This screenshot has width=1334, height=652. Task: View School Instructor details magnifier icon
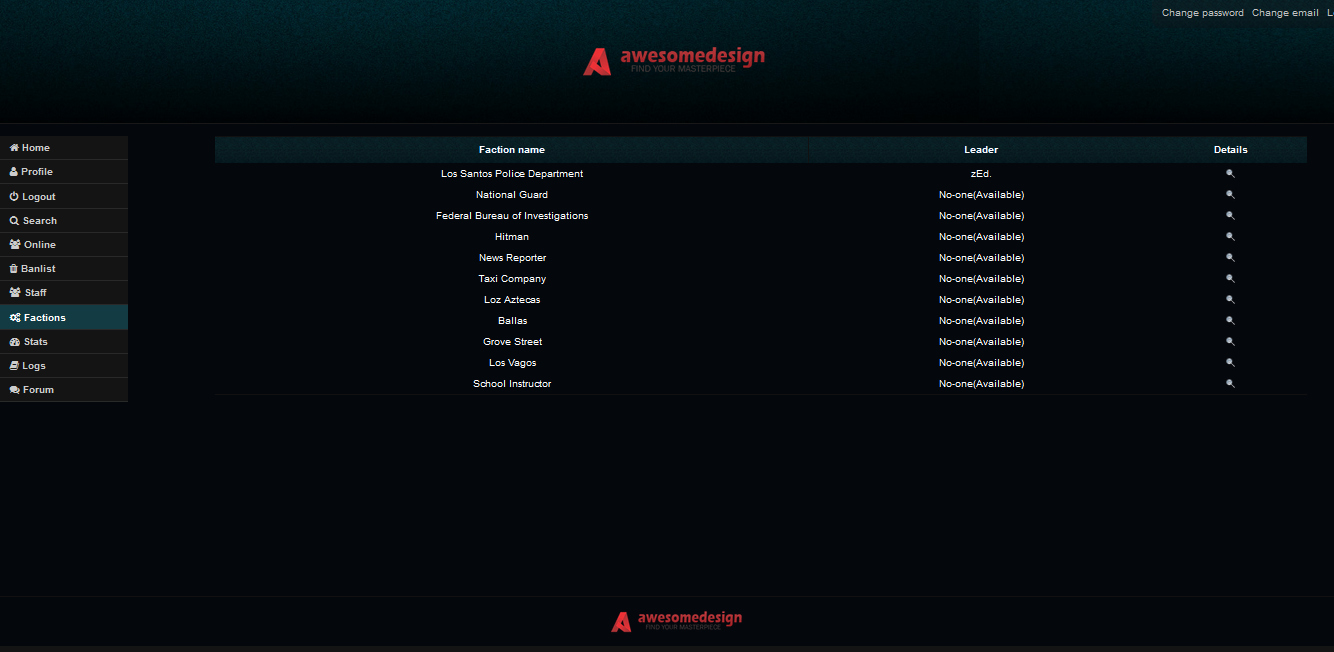(1230, 384)
